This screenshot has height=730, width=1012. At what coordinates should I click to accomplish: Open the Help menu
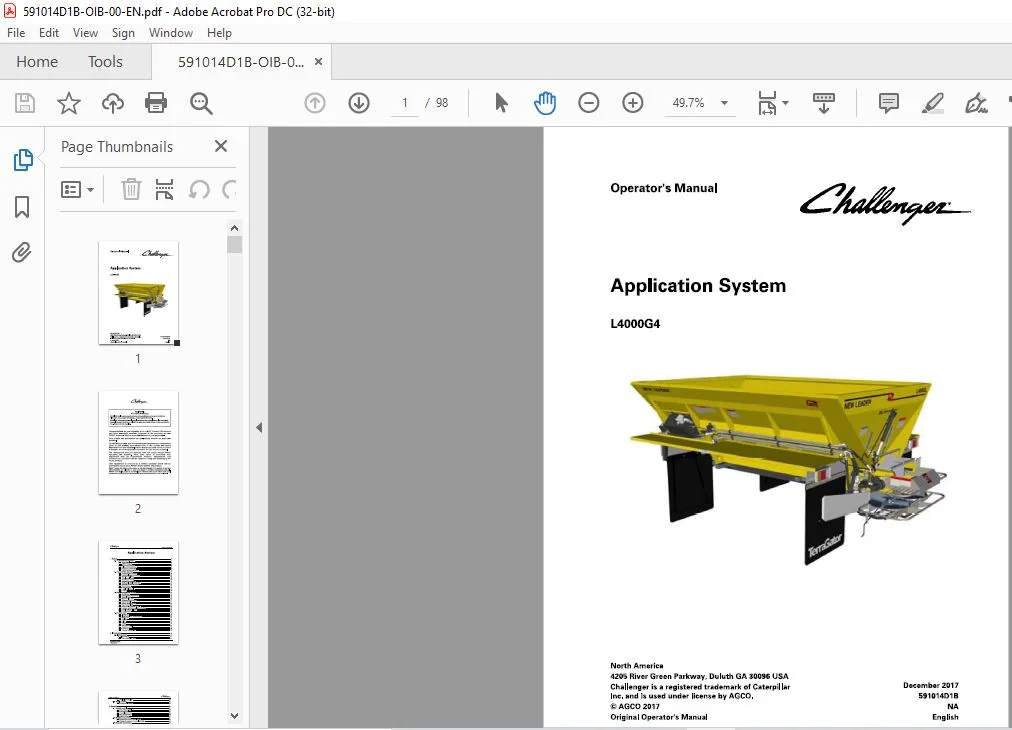click(219, 33)
